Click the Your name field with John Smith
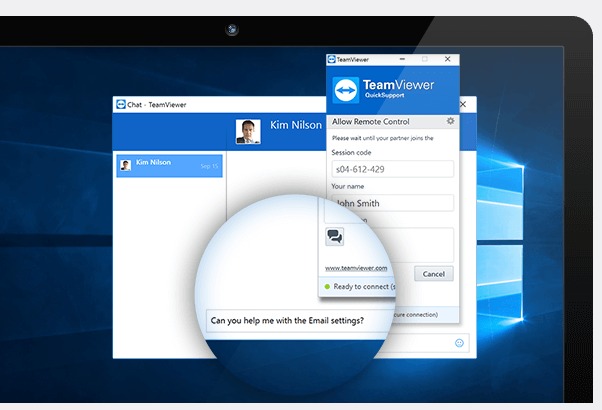Image resolution: width=602 pixels, height=410 pixels. (392, 203)
